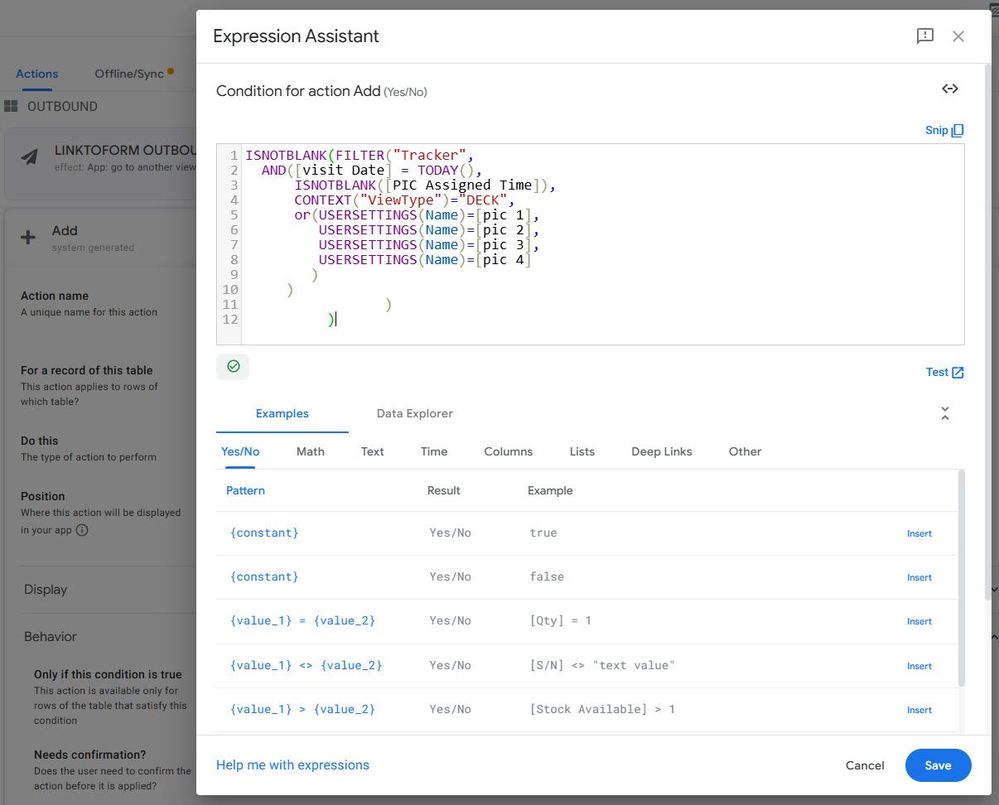
Task: Click the green expression valid checkmark
Action: (233, 366)
